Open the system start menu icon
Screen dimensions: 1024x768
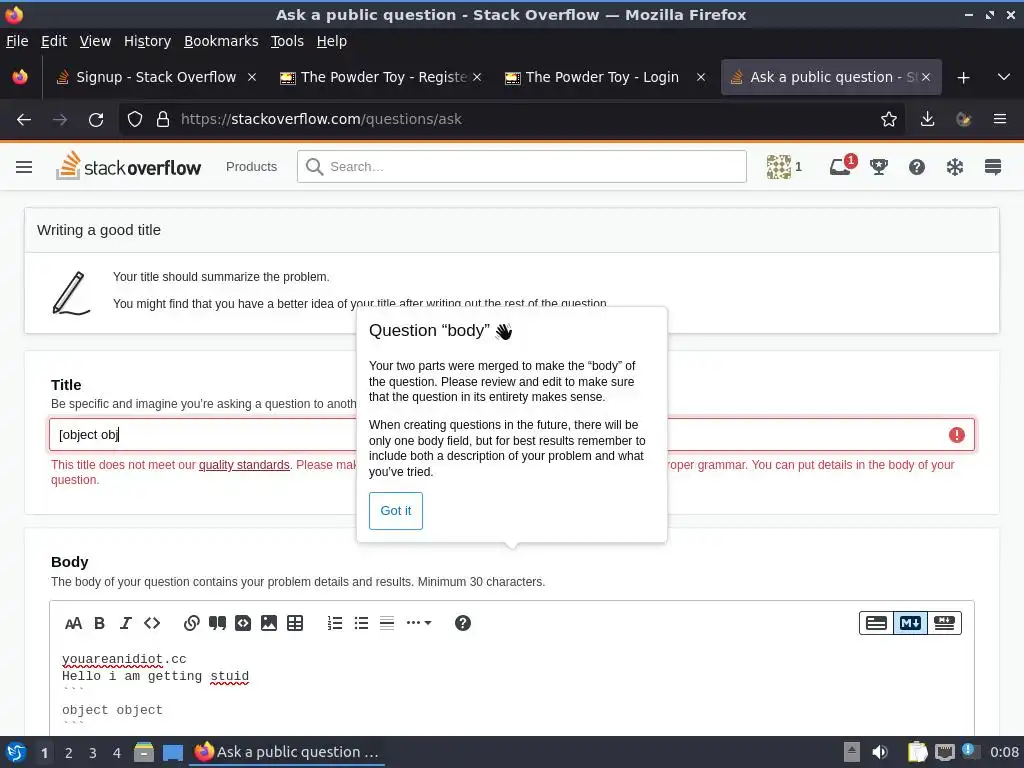16,752
